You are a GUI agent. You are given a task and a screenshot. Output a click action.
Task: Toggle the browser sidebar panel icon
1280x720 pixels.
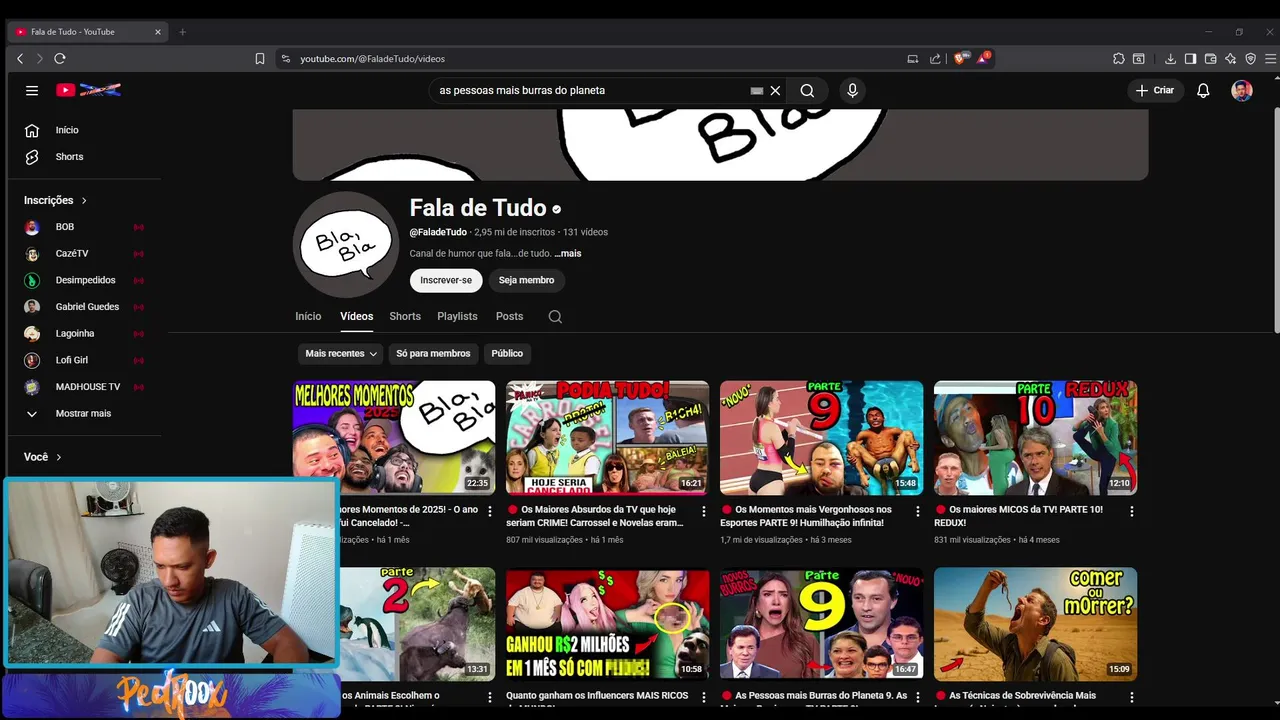click(1190, 59)
